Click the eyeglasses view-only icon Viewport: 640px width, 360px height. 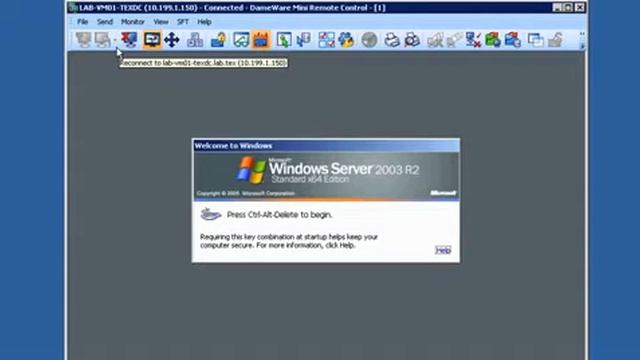pyautogui.click(x=241, y=40)
